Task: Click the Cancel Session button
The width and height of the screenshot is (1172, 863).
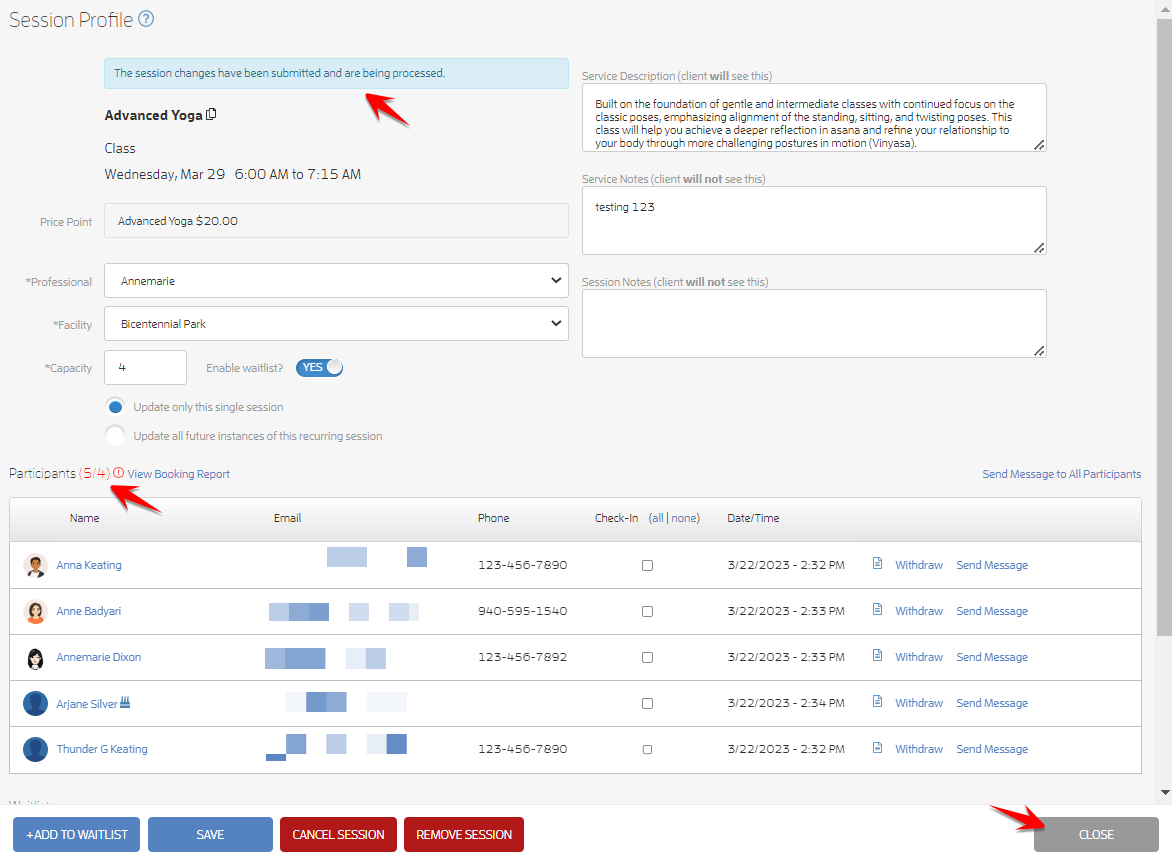Action: (338, 835)
